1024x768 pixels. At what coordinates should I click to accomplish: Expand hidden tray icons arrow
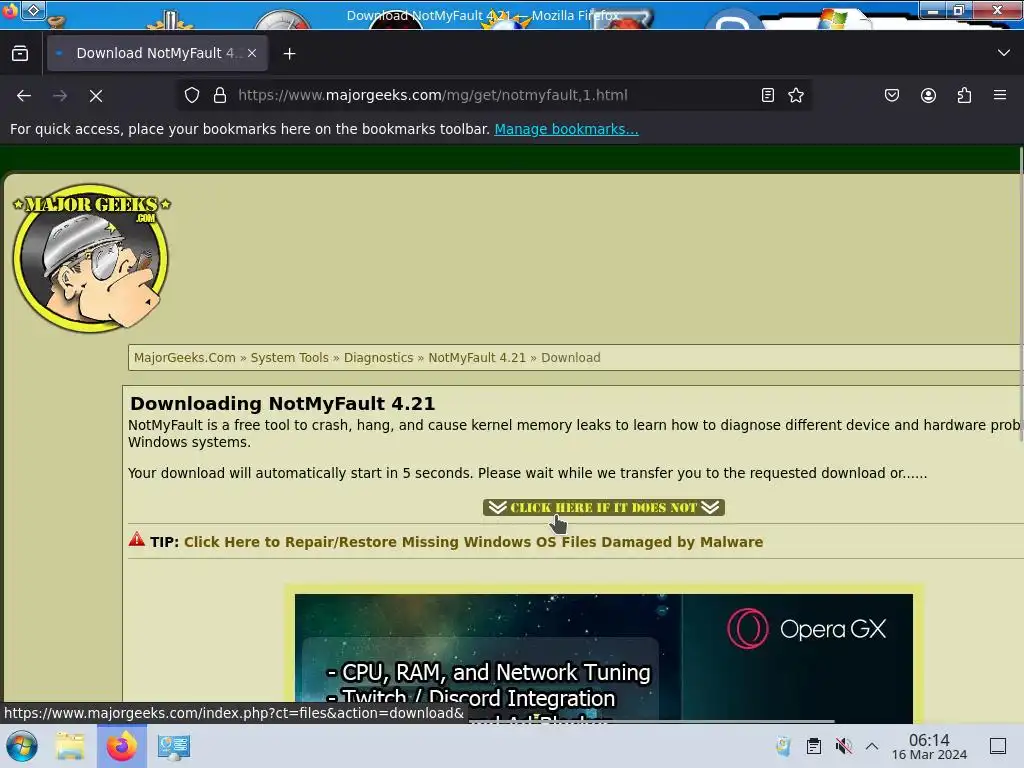872,746
